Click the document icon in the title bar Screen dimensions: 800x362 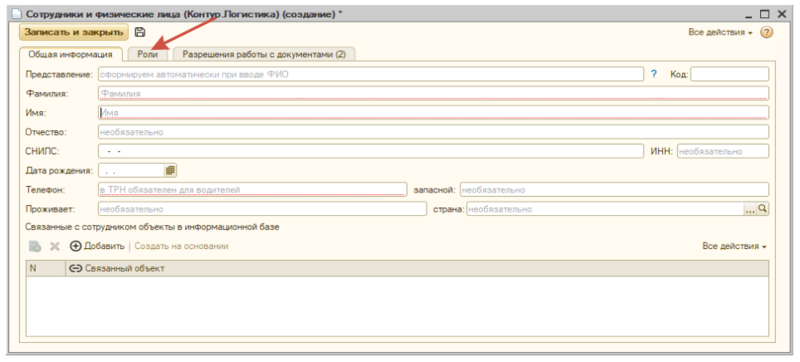(x=17, y=15)
